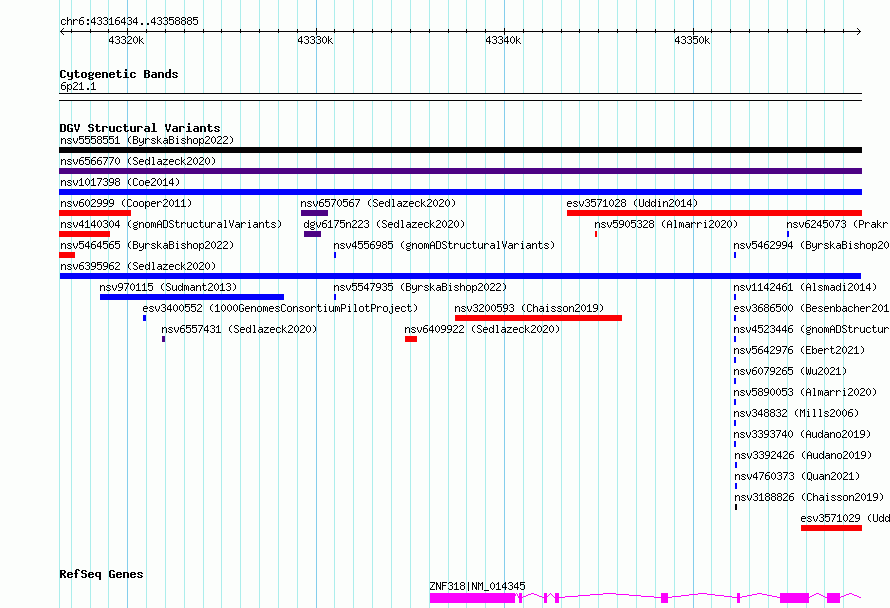Image resolution: width=890 pixels, height=608 pixels.
Task: Click the red bar under nsv5464565
Action: click(x=67, y=255)
